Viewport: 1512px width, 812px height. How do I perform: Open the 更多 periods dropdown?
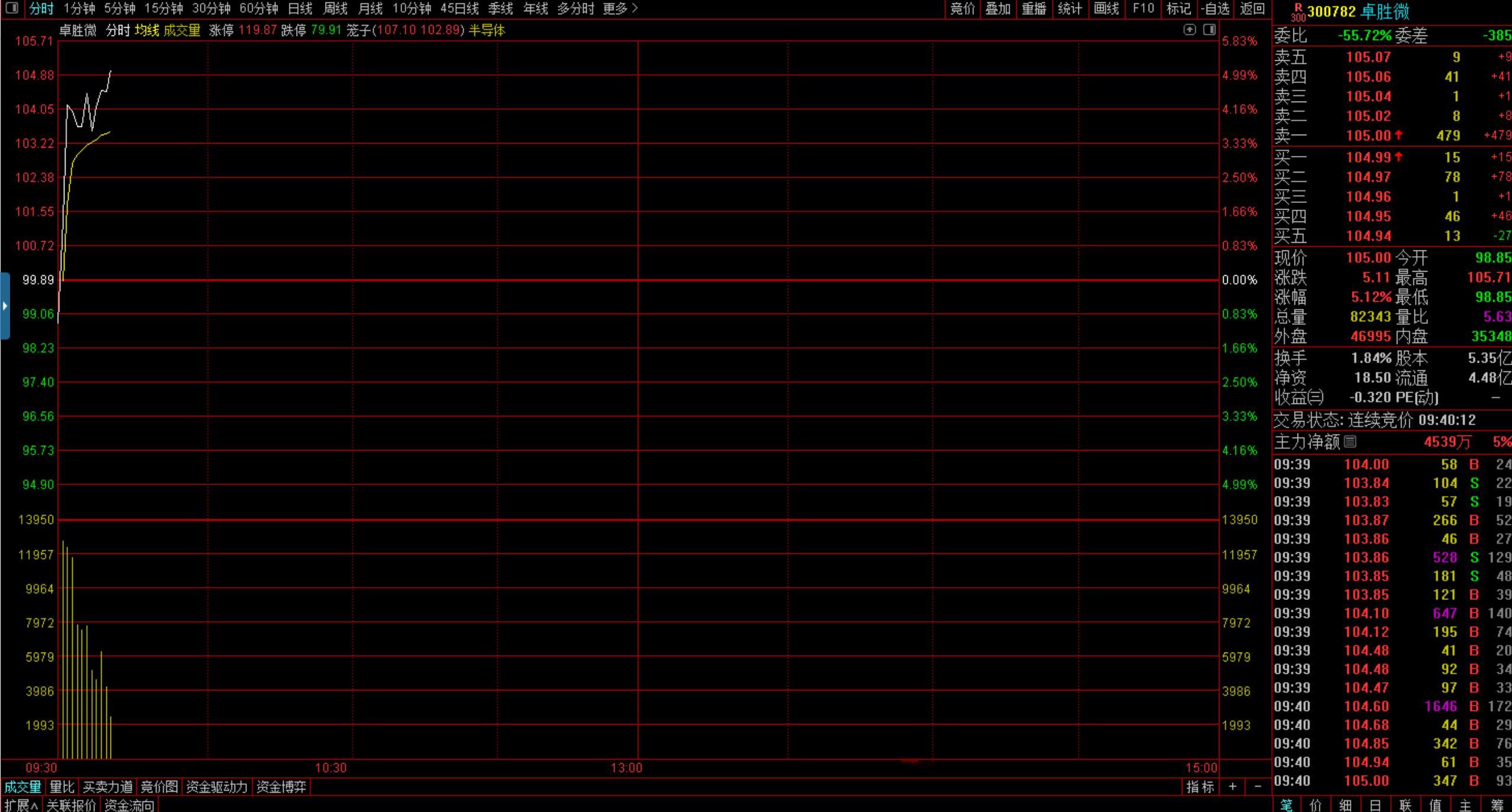pyautogui.click(x=620, y=9)
